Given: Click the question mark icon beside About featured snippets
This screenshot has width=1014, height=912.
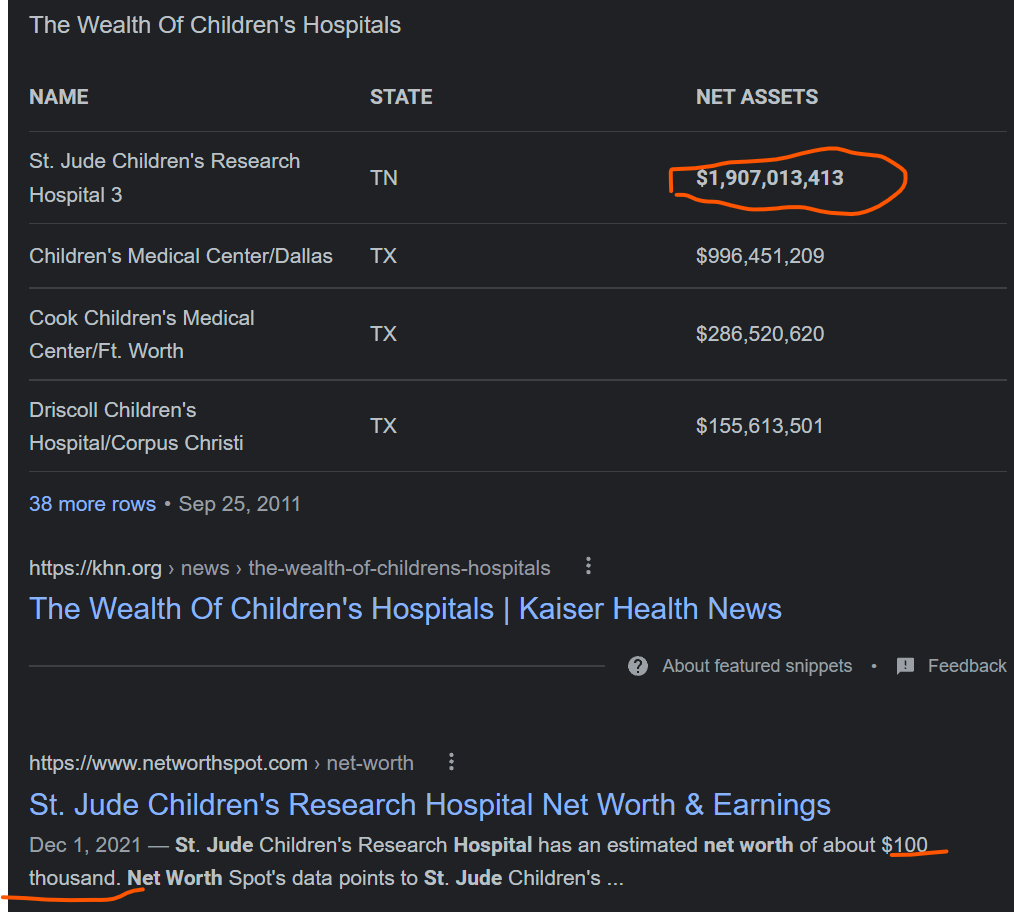Looking at the screenshot, I should click(638, 666).
